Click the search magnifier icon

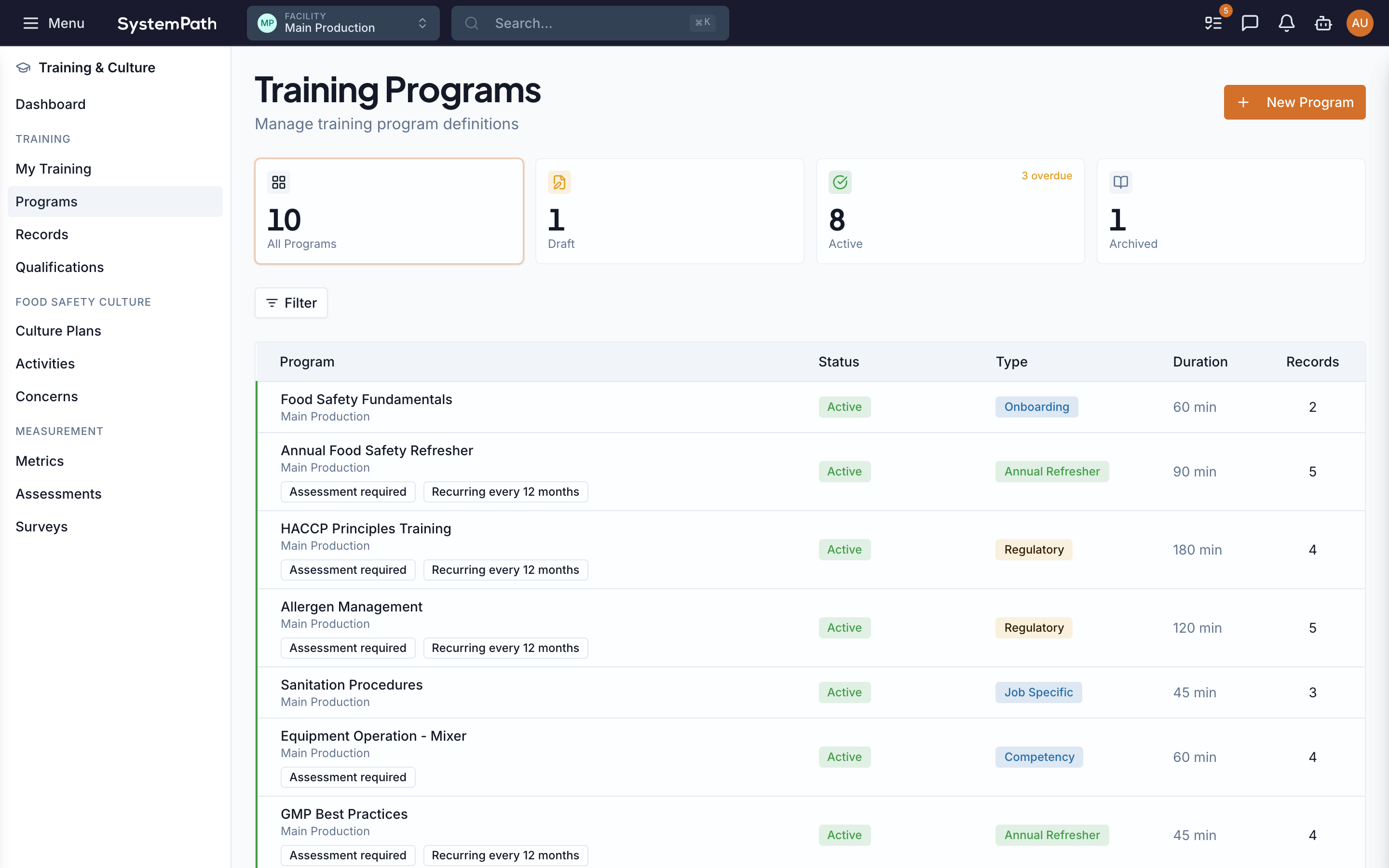471,23
